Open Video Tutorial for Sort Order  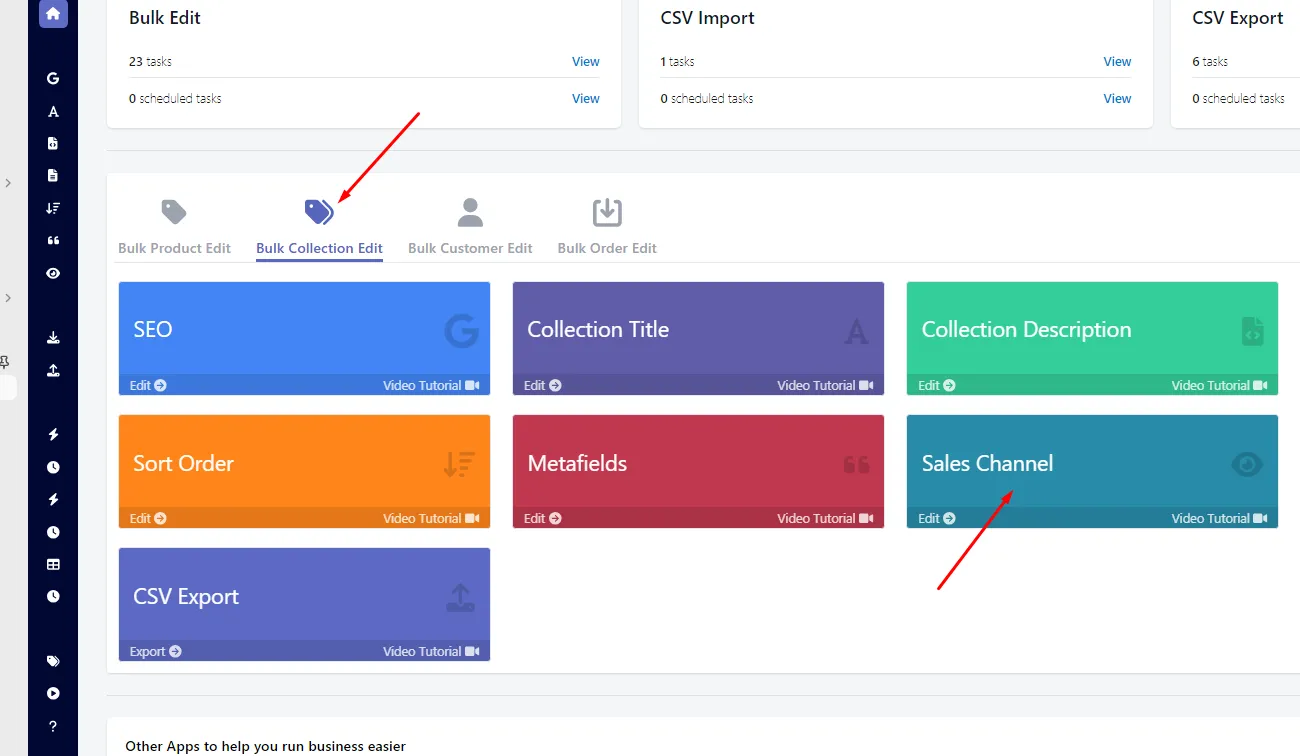[x=431, y=518]
